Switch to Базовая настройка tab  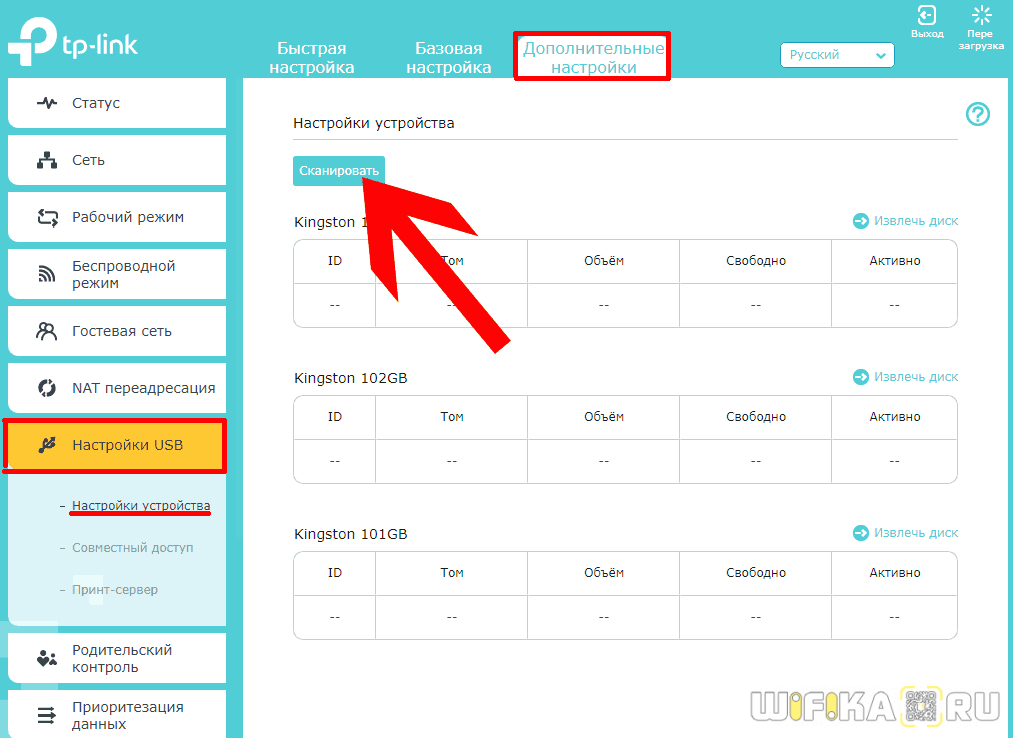click(449, 58)
